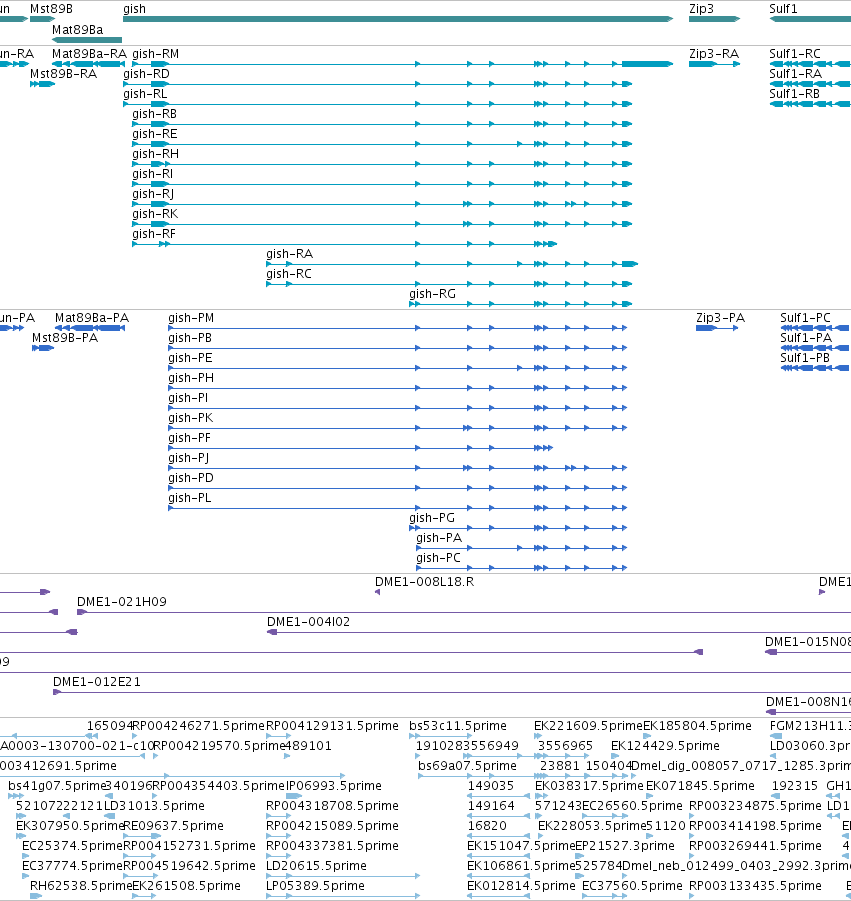Open EST RP004129131.5prime
Viewport: 851px width, 901px height.
point(279,736)
